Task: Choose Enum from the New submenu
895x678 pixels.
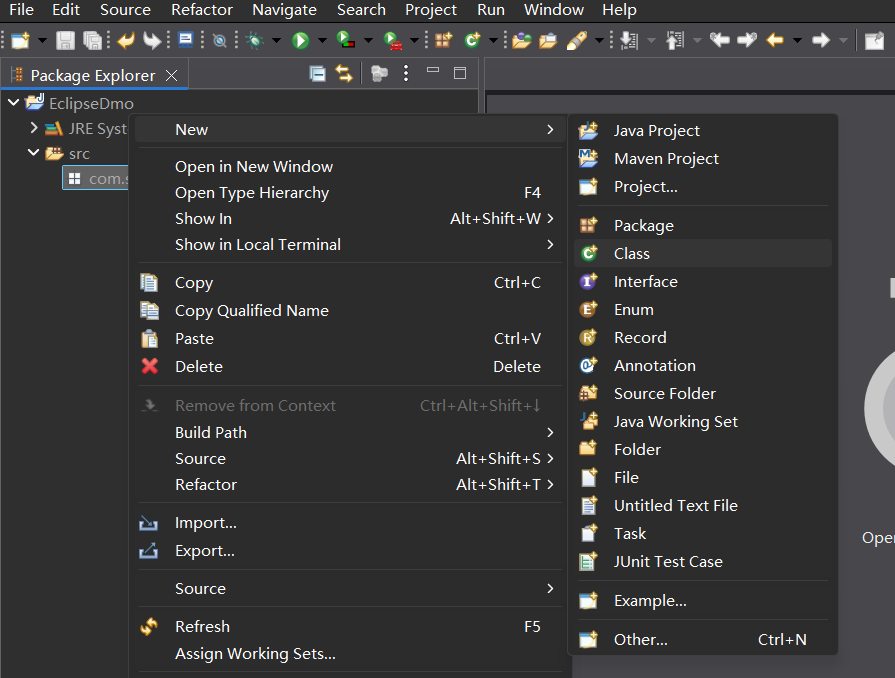Action: click(x=703, y=310)
